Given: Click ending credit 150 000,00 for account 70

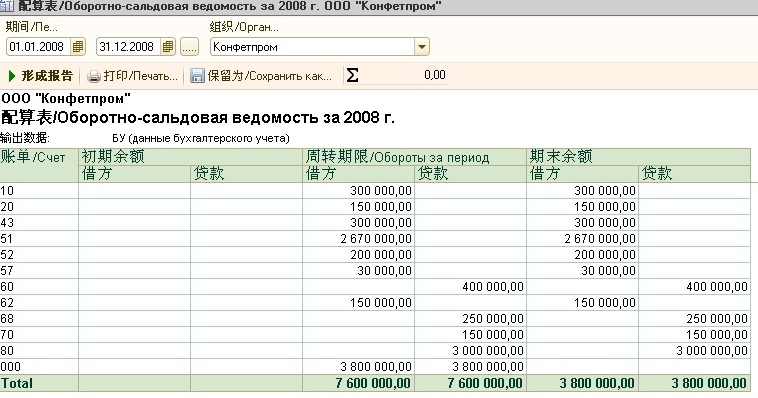Looking at the screenshot, I should (717, 334).
